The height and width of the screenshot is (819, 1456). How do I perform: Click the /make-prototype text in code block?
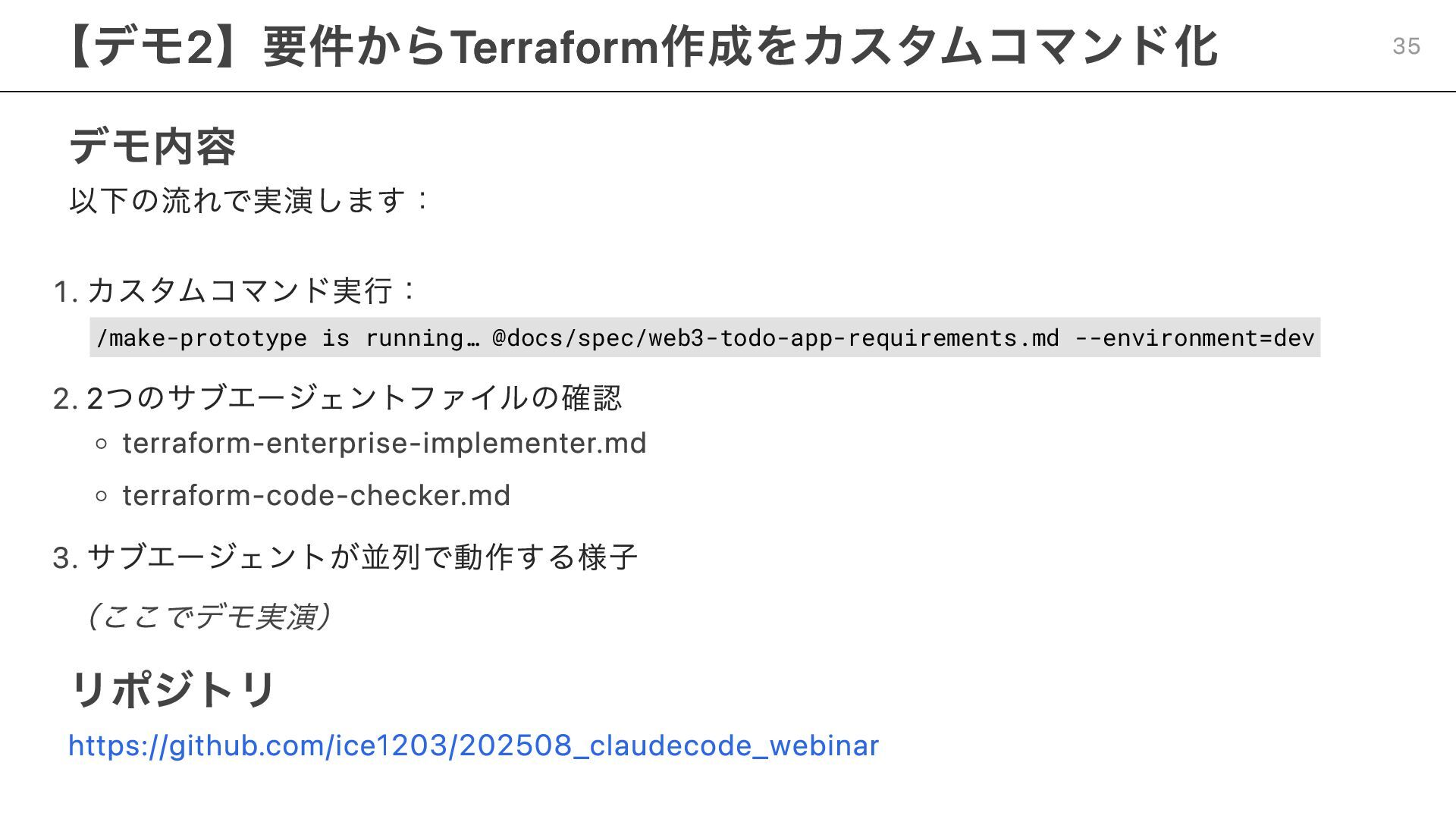(202, 337)
